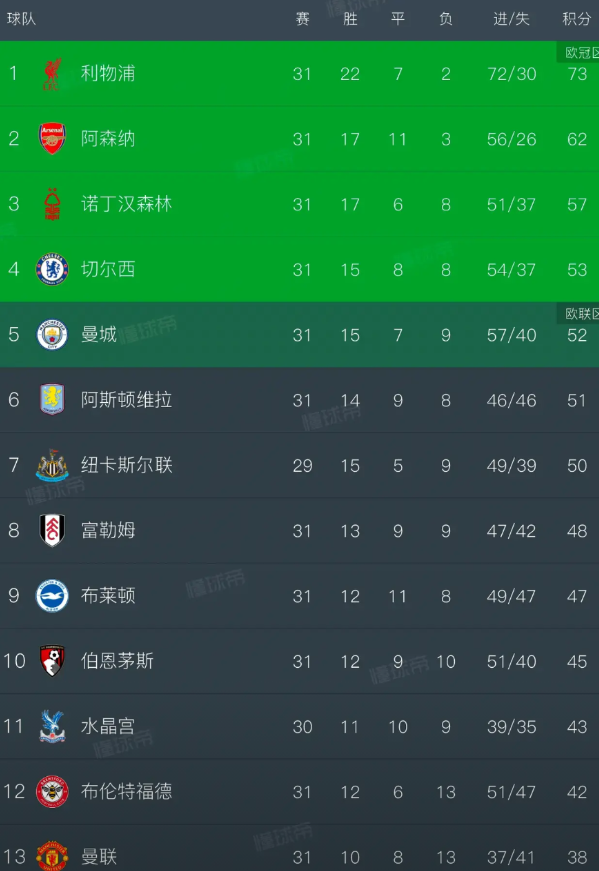Select the Chelsea lion badge
The image size is (599, 871).
pos(52,269)
